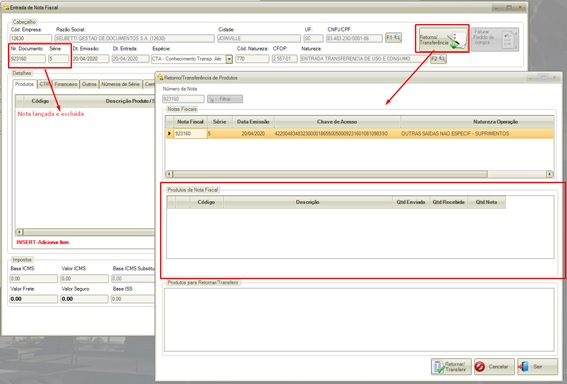
Task: Open the Espécie dropdown arrow
Action: tap(229, 59)
